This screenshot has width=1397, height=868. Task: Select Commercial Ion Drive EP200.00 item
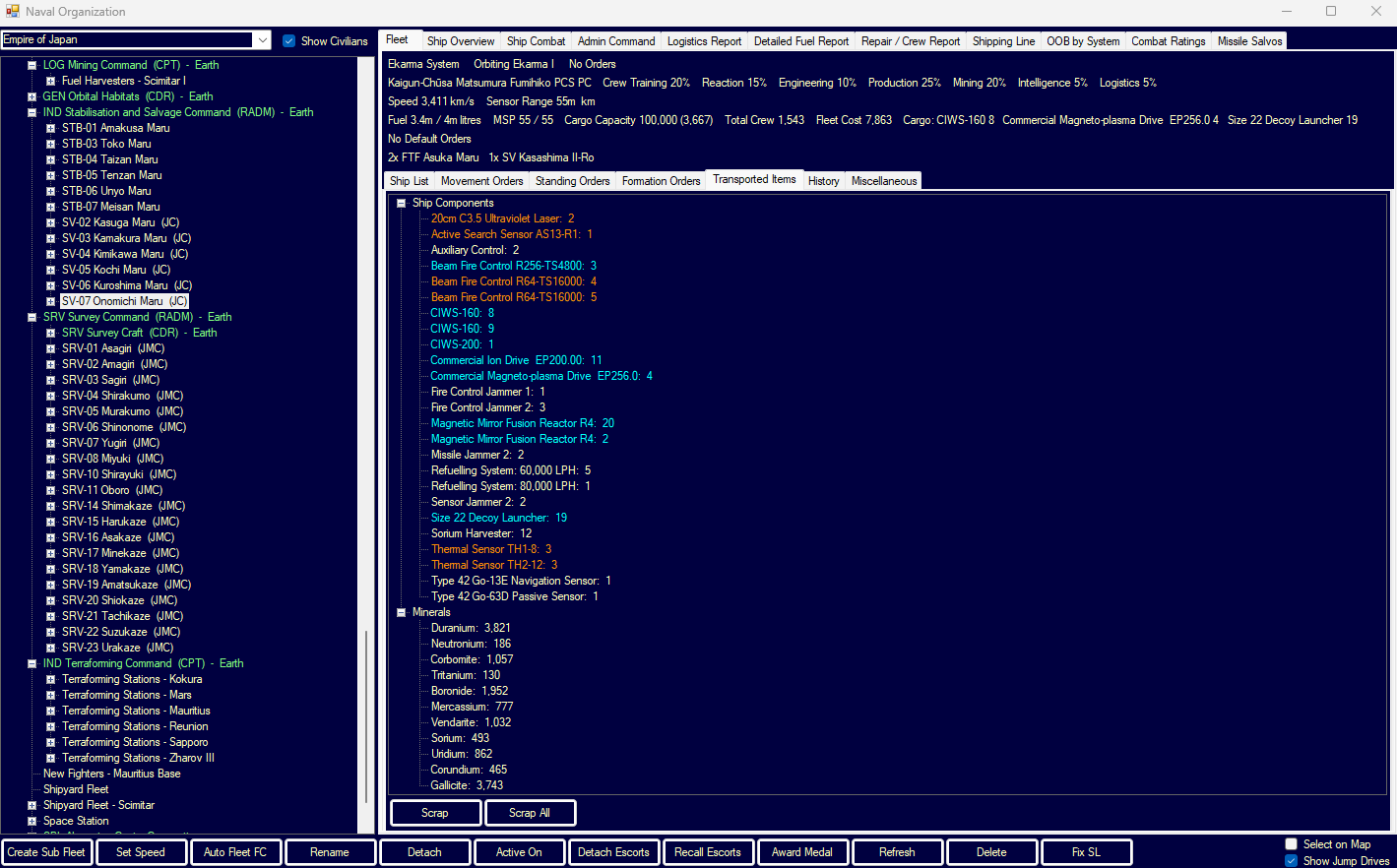(516, 360)
